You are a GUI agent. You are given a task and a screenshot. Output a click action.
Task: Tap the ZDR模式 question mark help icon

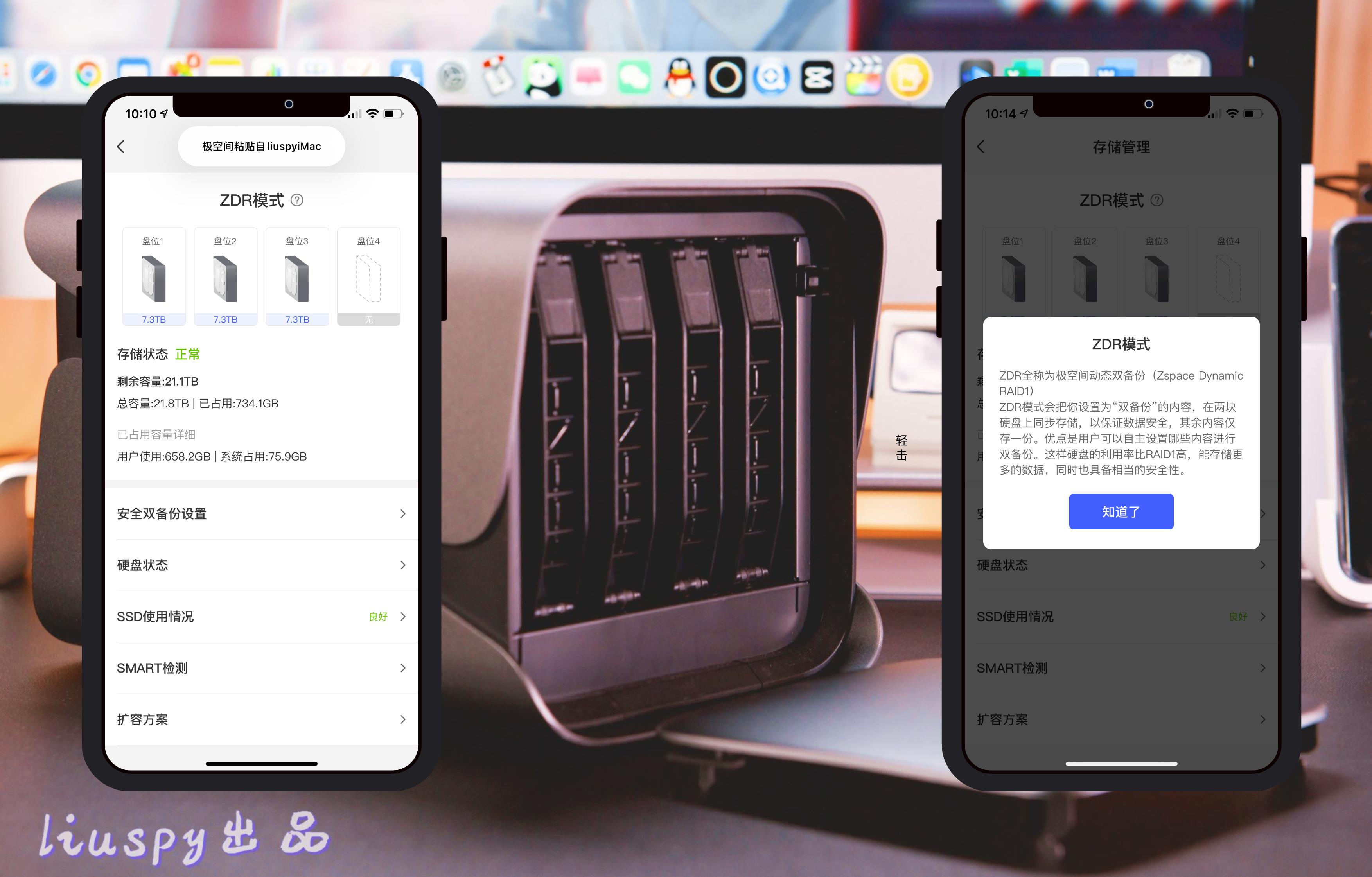(x=297, y=200)
